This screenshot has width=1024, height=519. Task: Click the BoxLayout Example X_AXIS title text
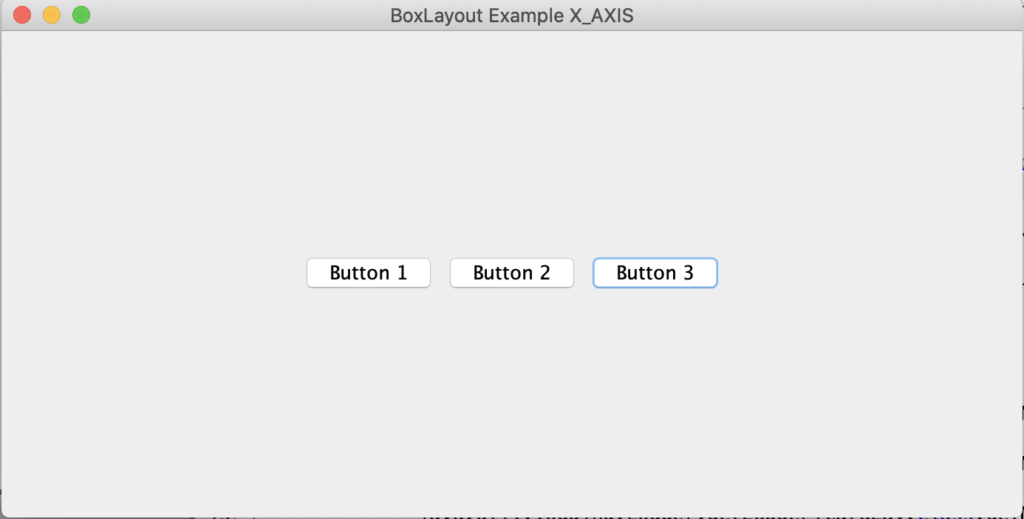pyautogui.click(x=511, y=16)
